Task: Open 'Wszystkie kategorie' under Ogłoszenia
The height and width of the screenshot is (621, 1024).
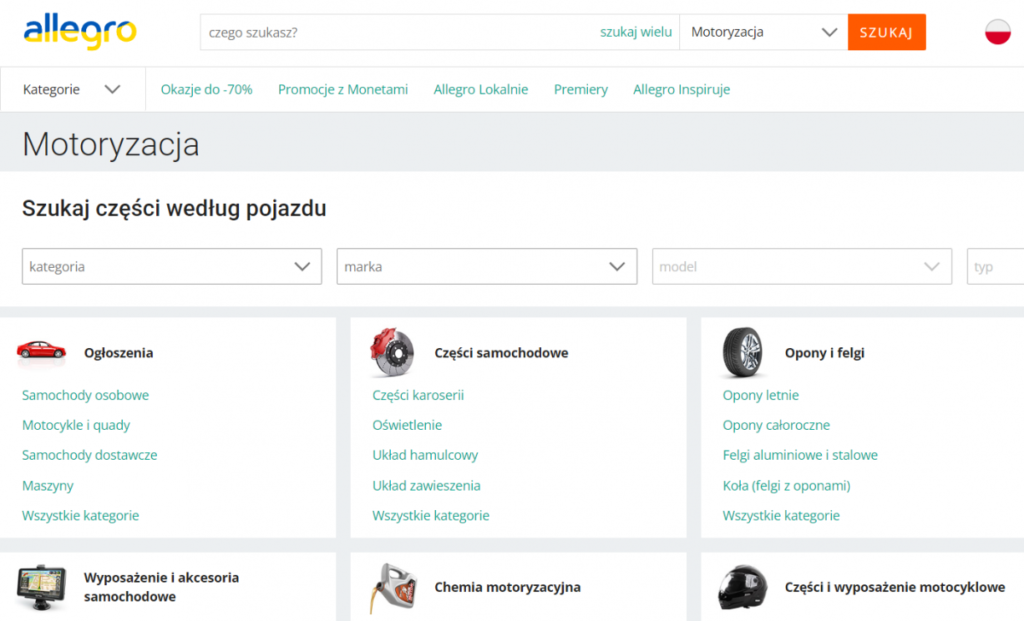Action: pos(80,515)
